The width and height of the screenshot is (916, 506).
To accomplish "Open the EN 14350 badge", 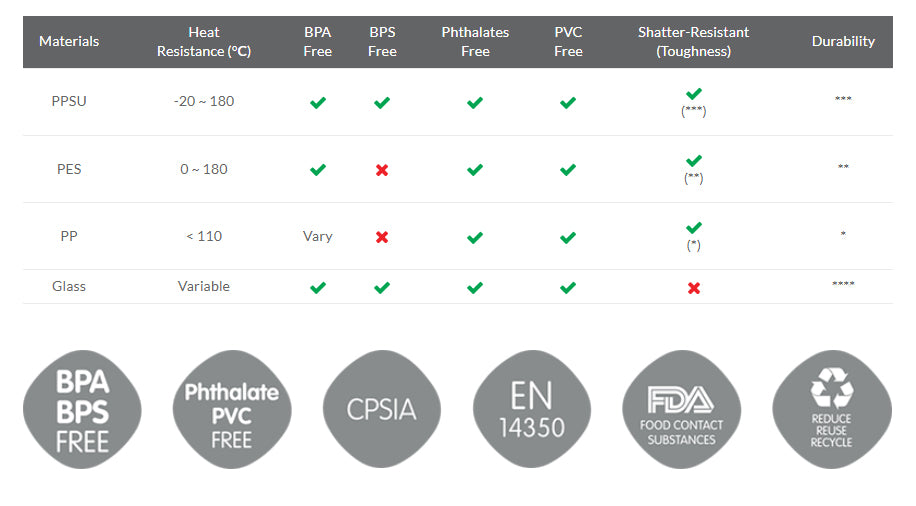I will [532, 410].
